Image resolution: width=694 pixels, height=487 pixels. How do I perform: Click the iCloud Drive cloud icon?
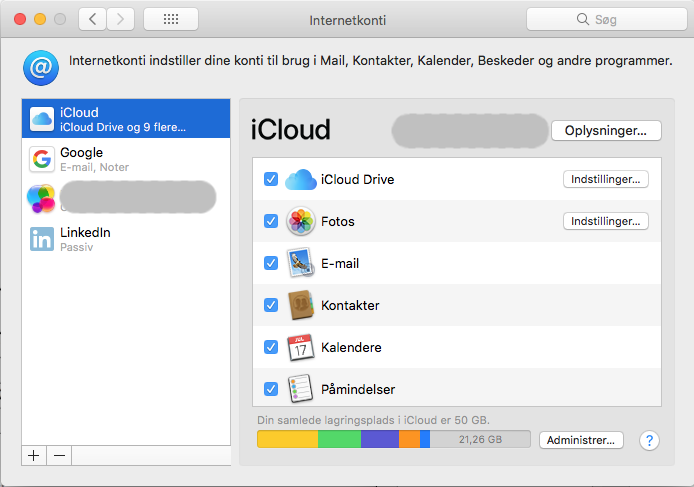[301, 179]
